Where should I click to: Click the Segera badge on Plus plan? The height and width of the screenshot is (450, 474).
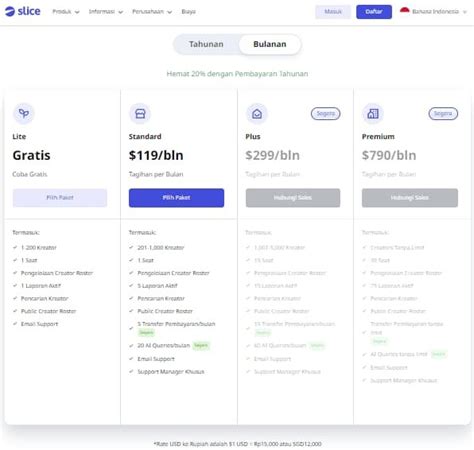coord(326,114)
